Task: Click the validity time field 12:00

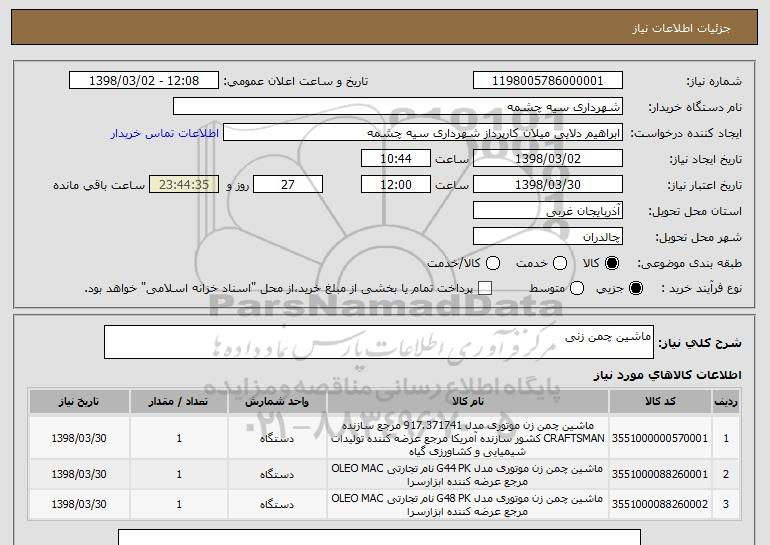Action: [x=396, y=185]
